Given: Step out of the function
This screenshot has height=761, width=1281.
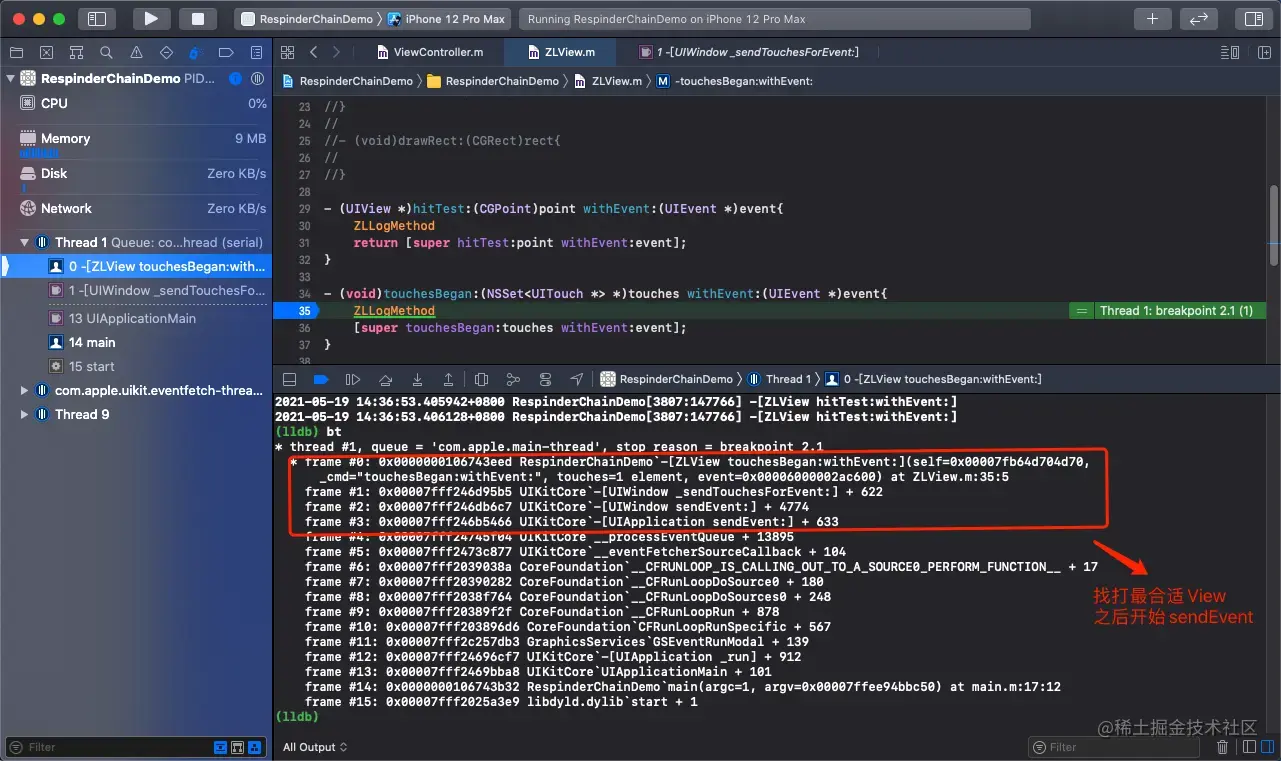Looking at the screenshot, I should 449,379.
